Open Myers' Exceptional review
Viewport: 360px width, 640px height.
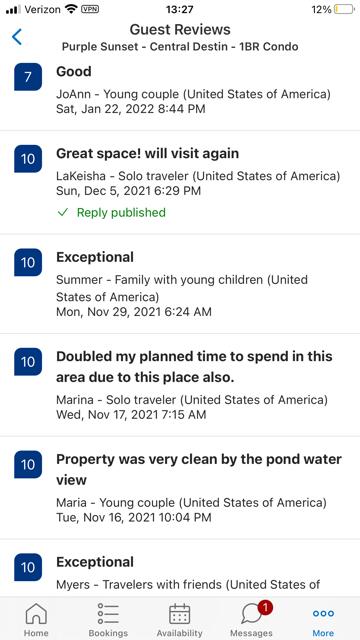[x=180, y=568]
